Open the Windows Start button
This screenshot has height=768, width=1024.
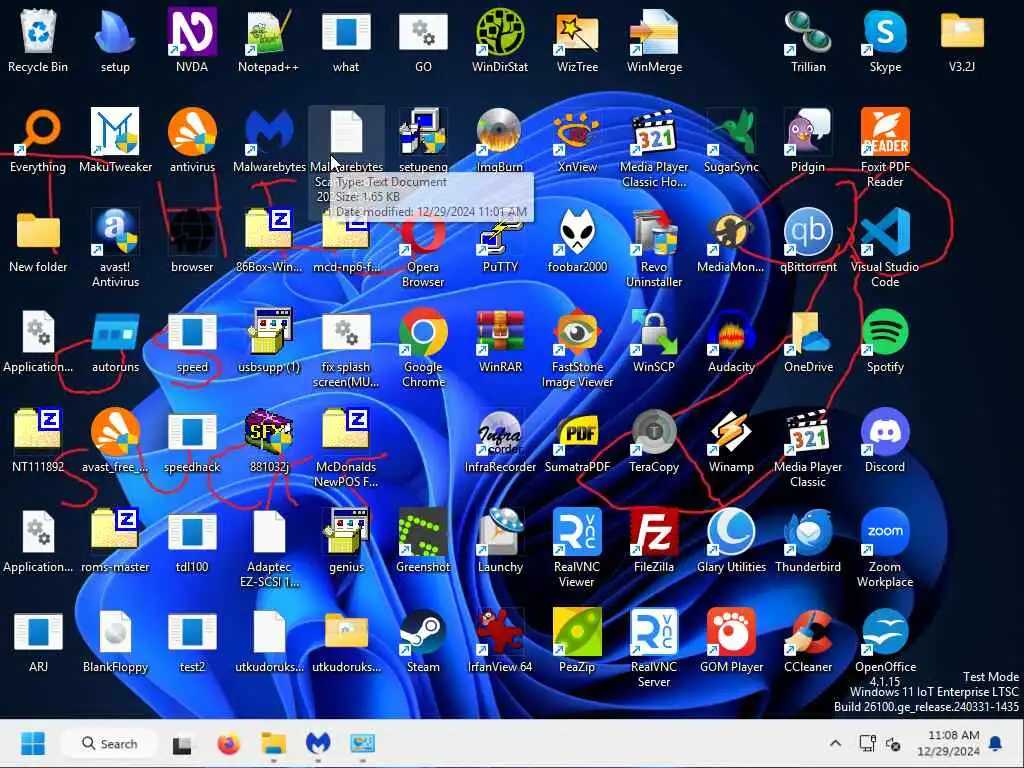[x=33, y=743]
